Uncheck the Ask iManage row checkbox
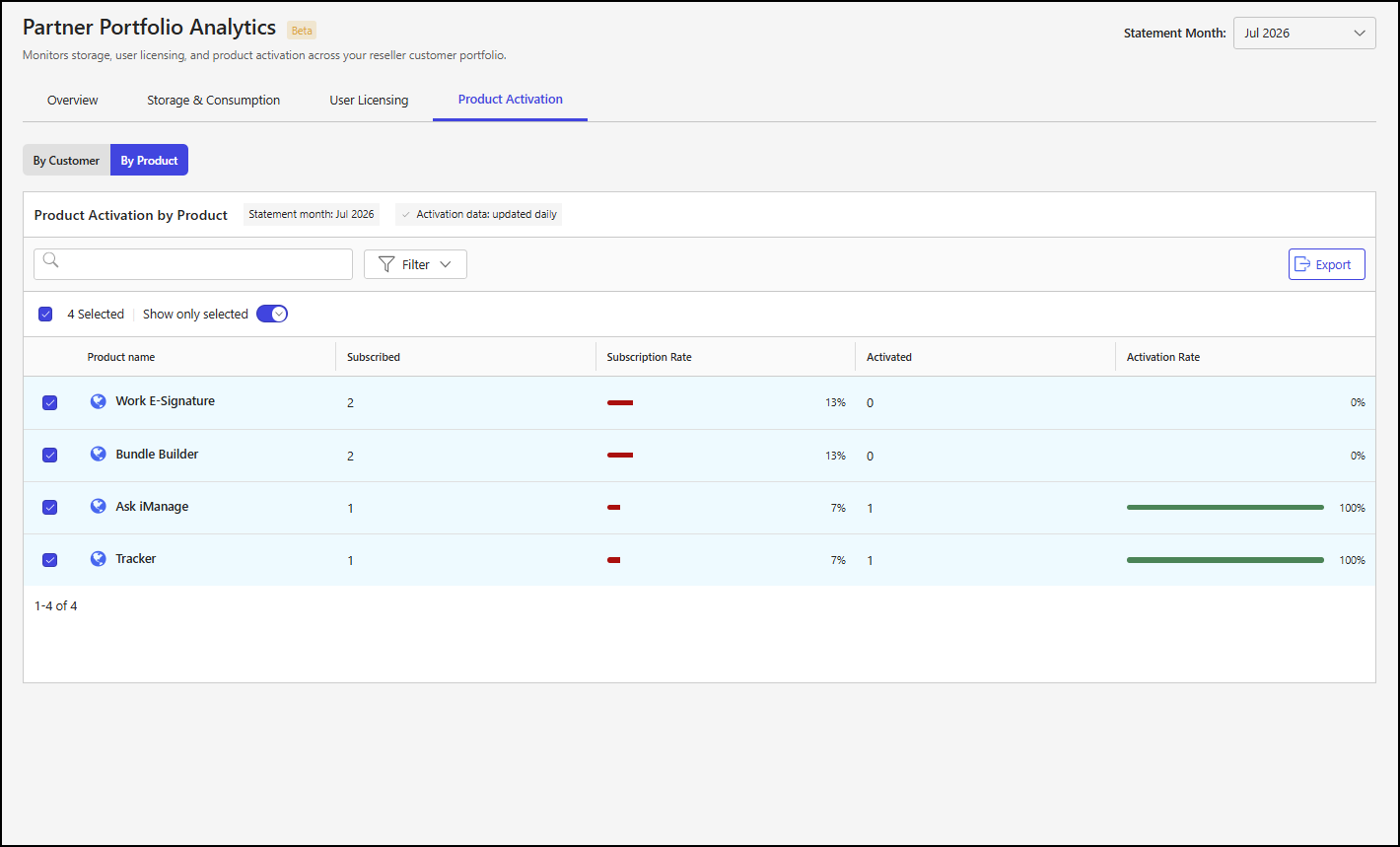Image resolution: width=1400 pixels, height=847 pixels. click(x=49, y=507)
